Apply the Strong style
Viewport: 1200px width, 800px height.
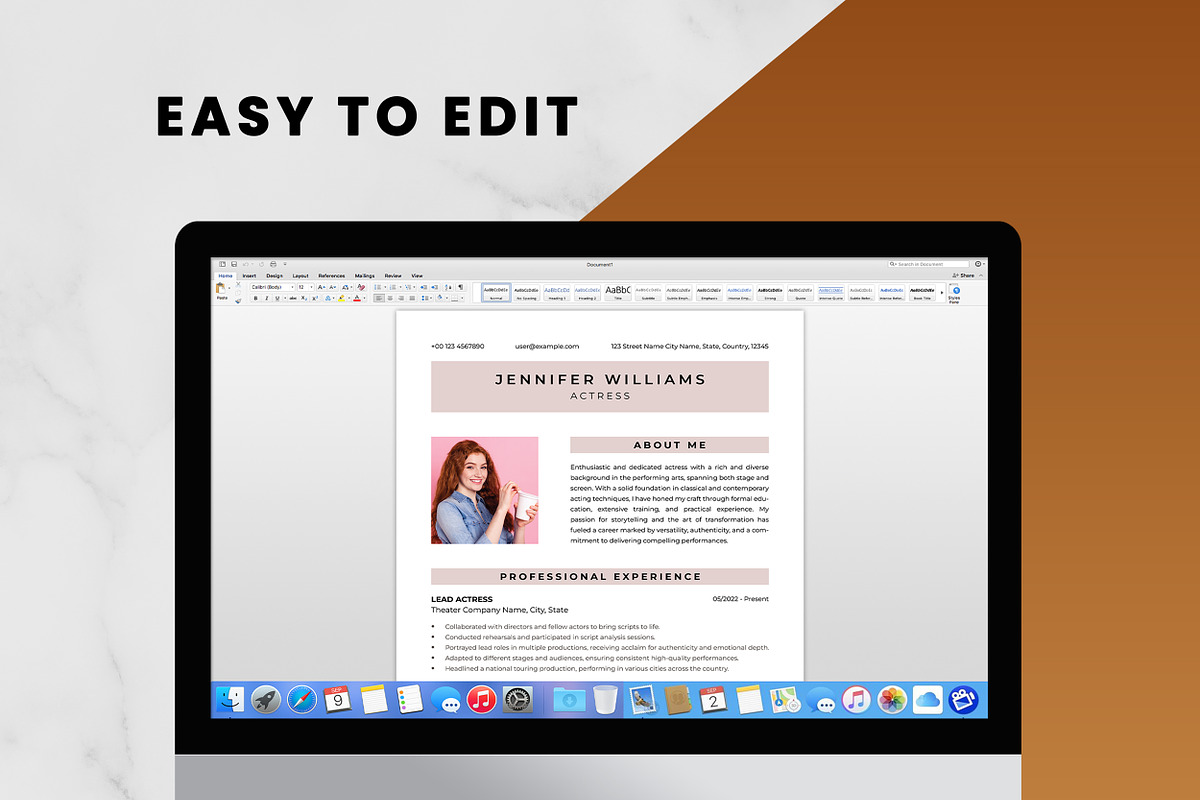(770, 292)
